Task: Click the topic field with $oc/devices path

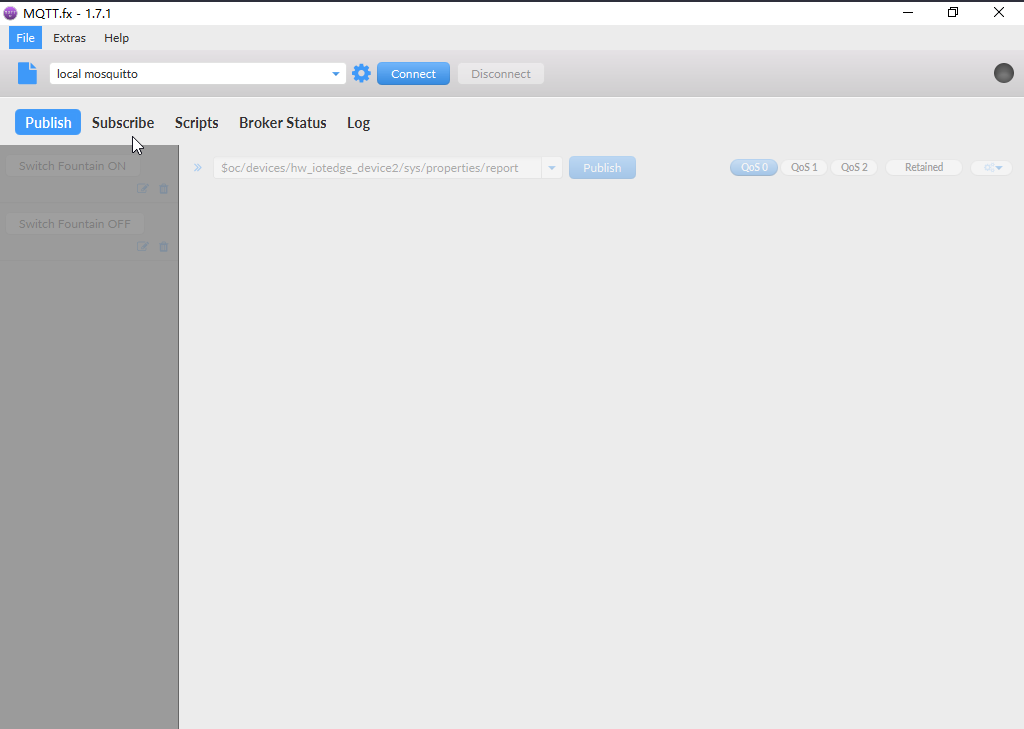Action: click(x=377, y=168)
